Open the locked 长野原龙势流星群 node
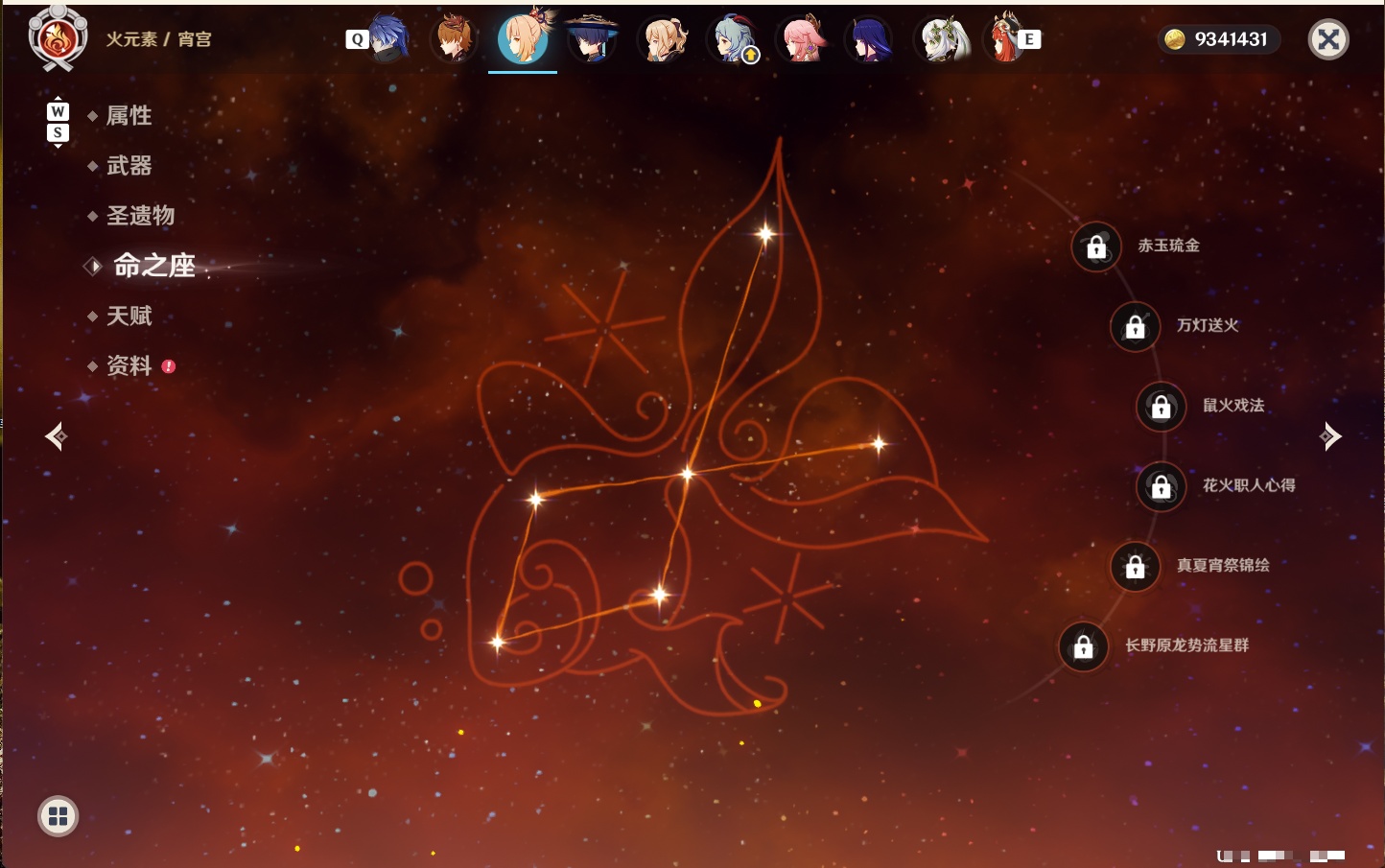 point(1083,646)
